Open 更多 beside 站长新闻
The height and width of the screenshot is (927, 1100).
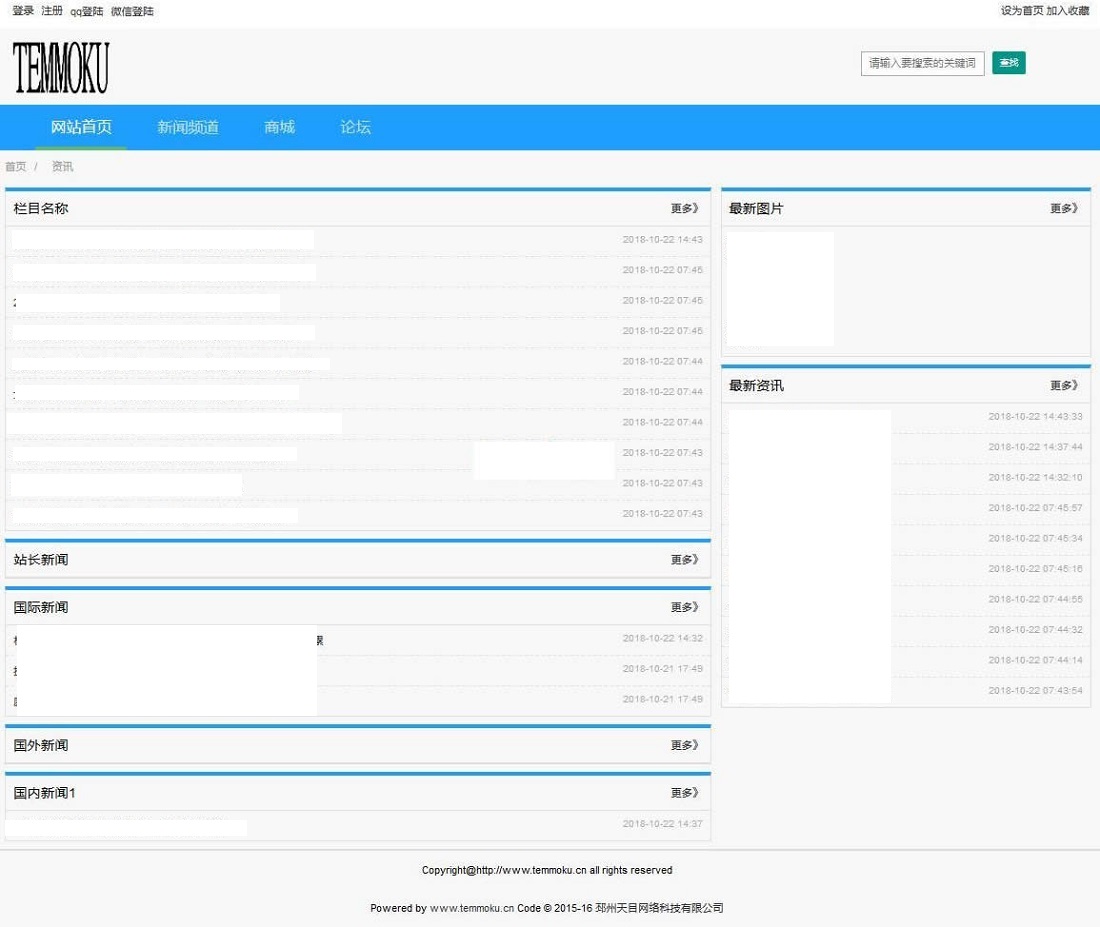[684, 560]
